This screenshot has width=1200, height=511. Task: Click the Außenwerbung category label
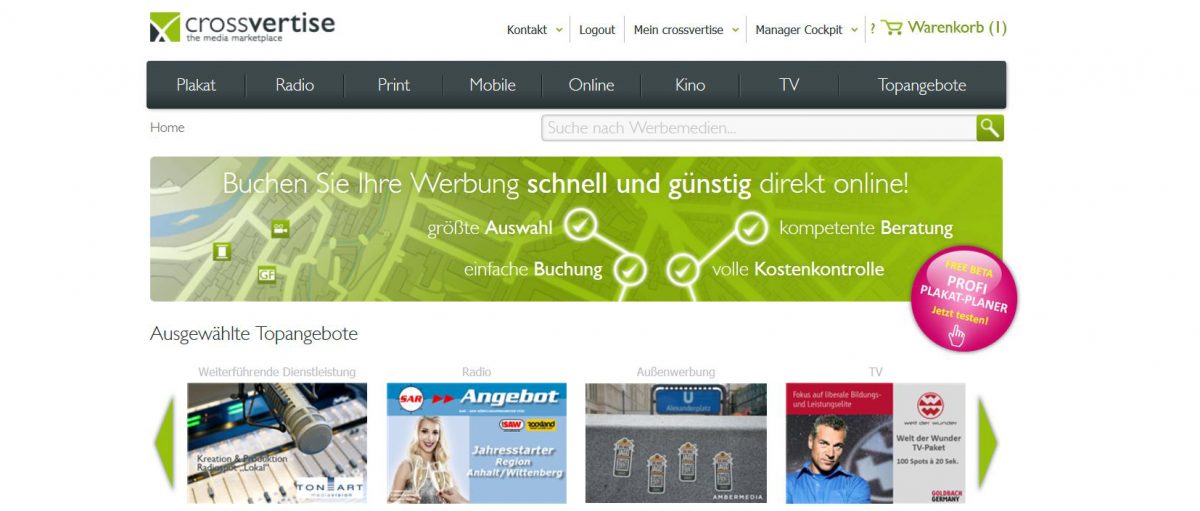676,372
